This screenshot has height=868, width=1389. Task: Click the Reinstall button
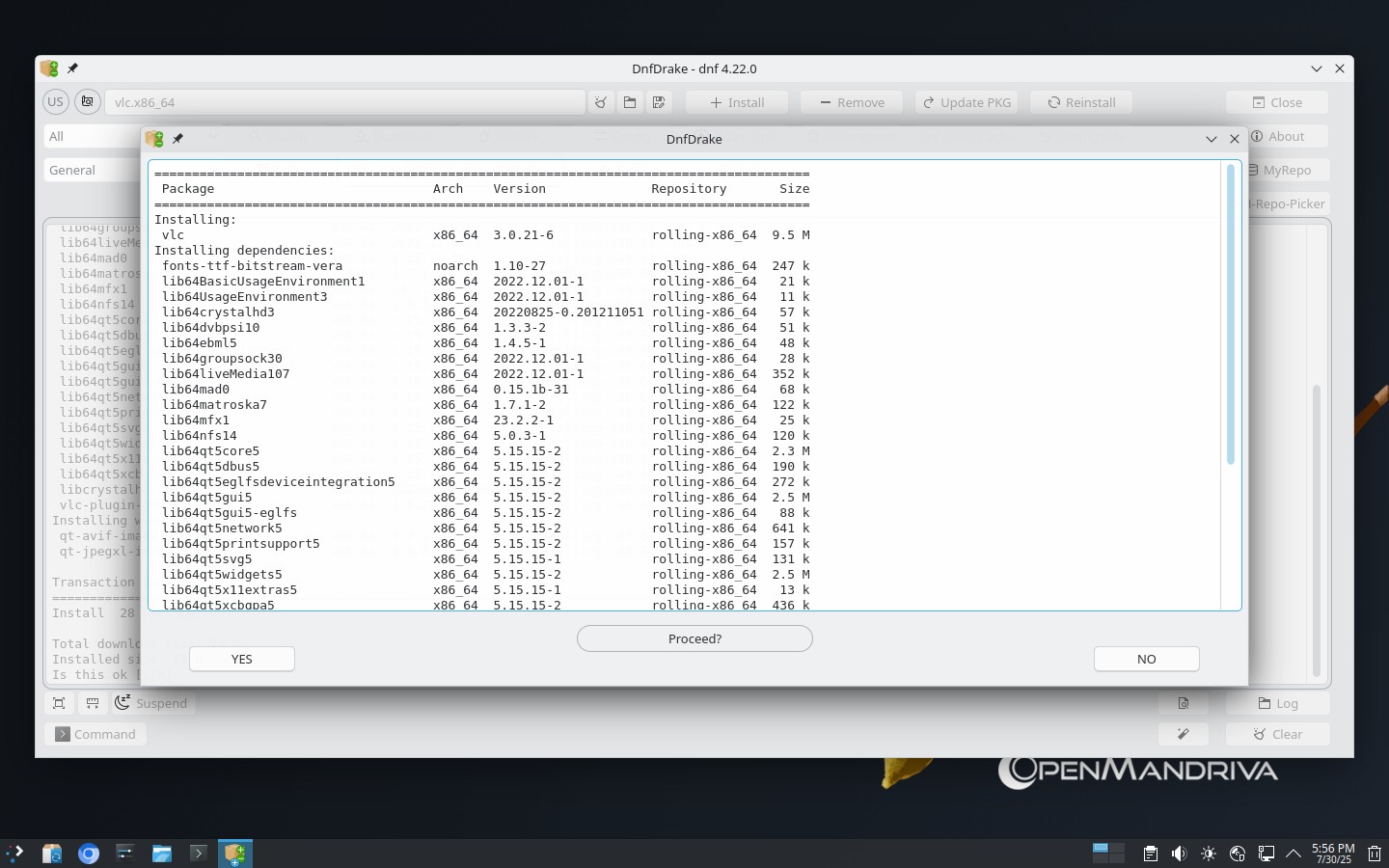1081,102
